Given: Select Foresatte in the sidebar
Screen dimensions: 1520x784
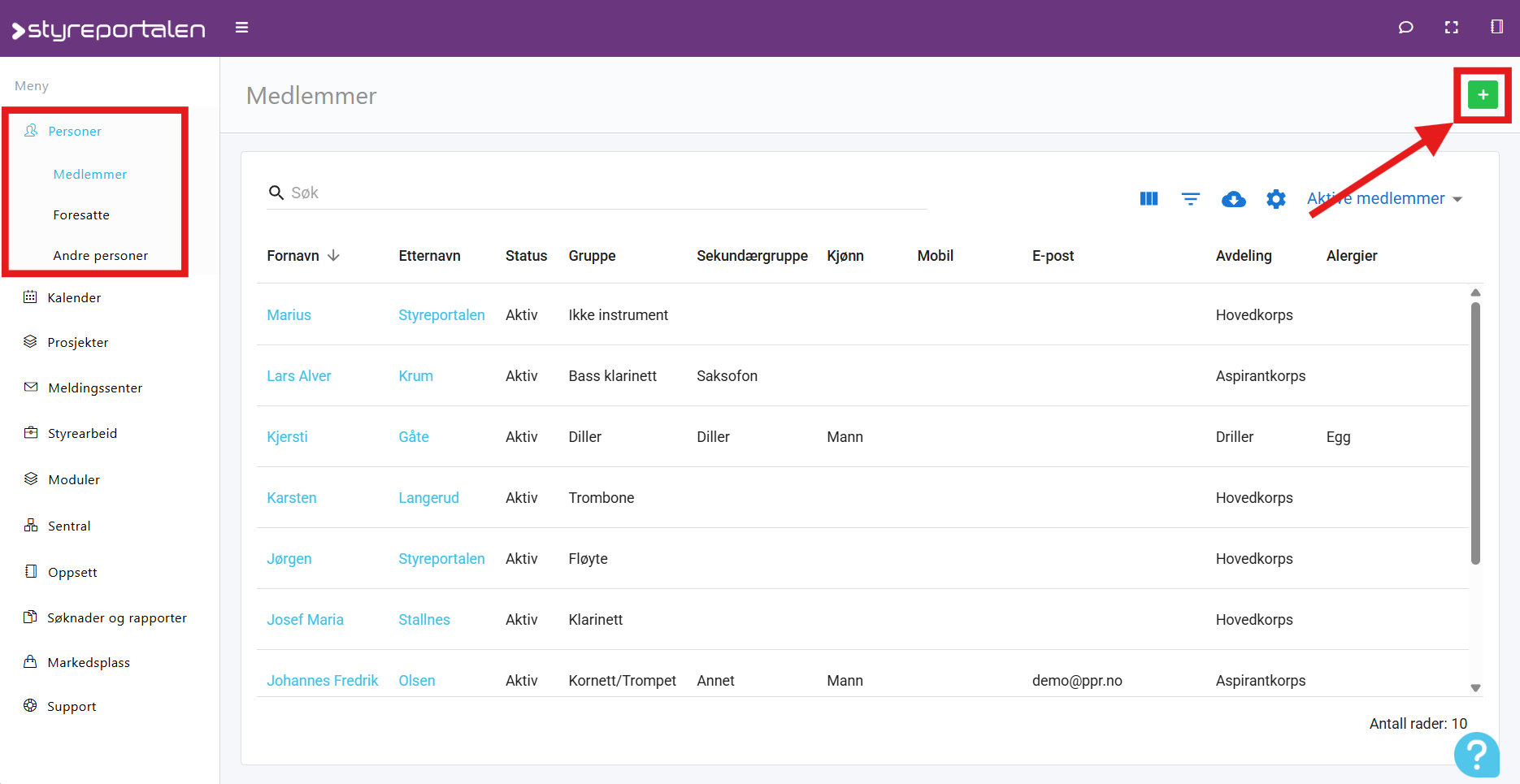Looking at the screenshot, I should point(81,215).
